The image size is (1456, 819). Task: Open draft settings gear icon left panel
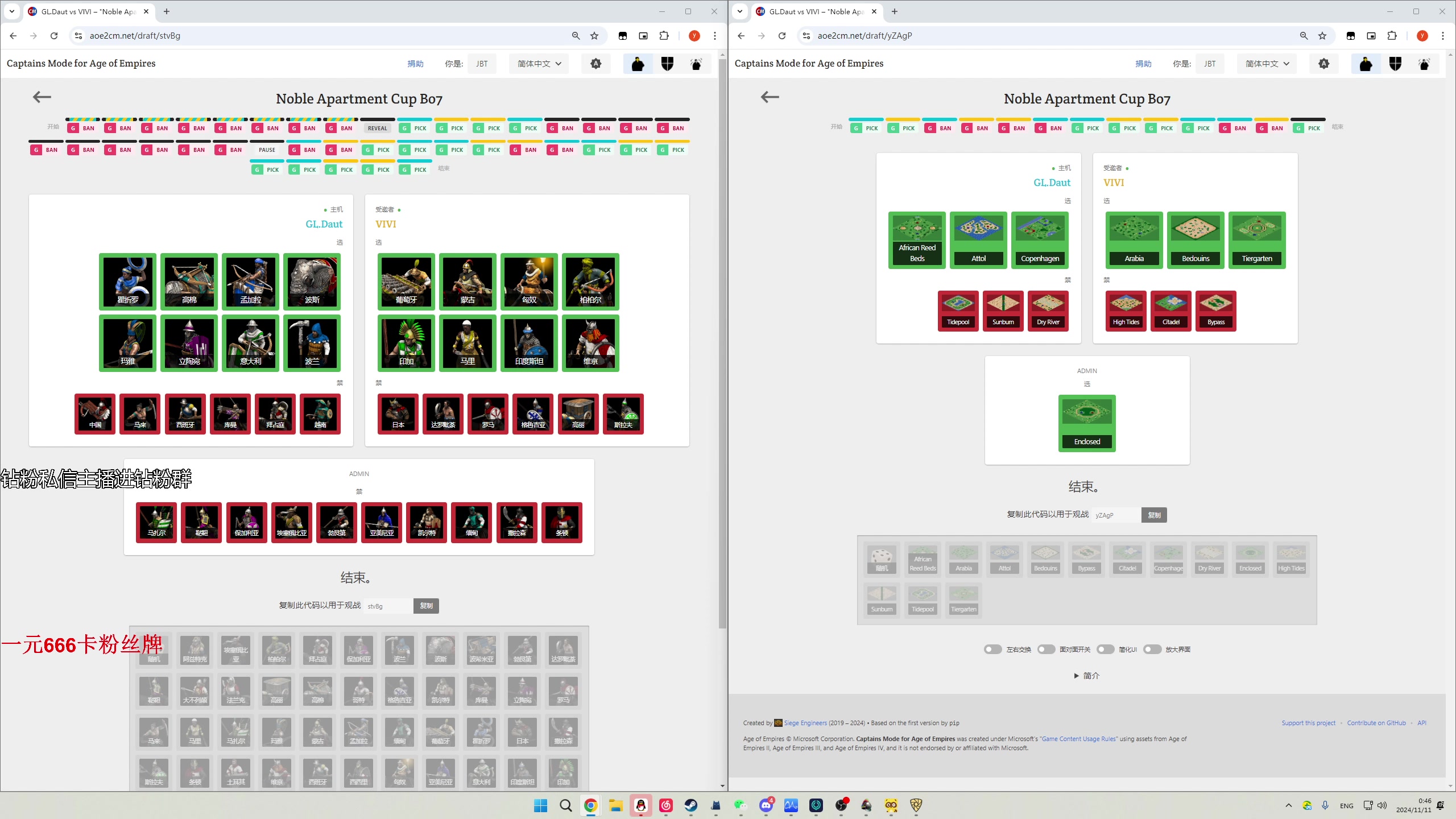point(596,63)
